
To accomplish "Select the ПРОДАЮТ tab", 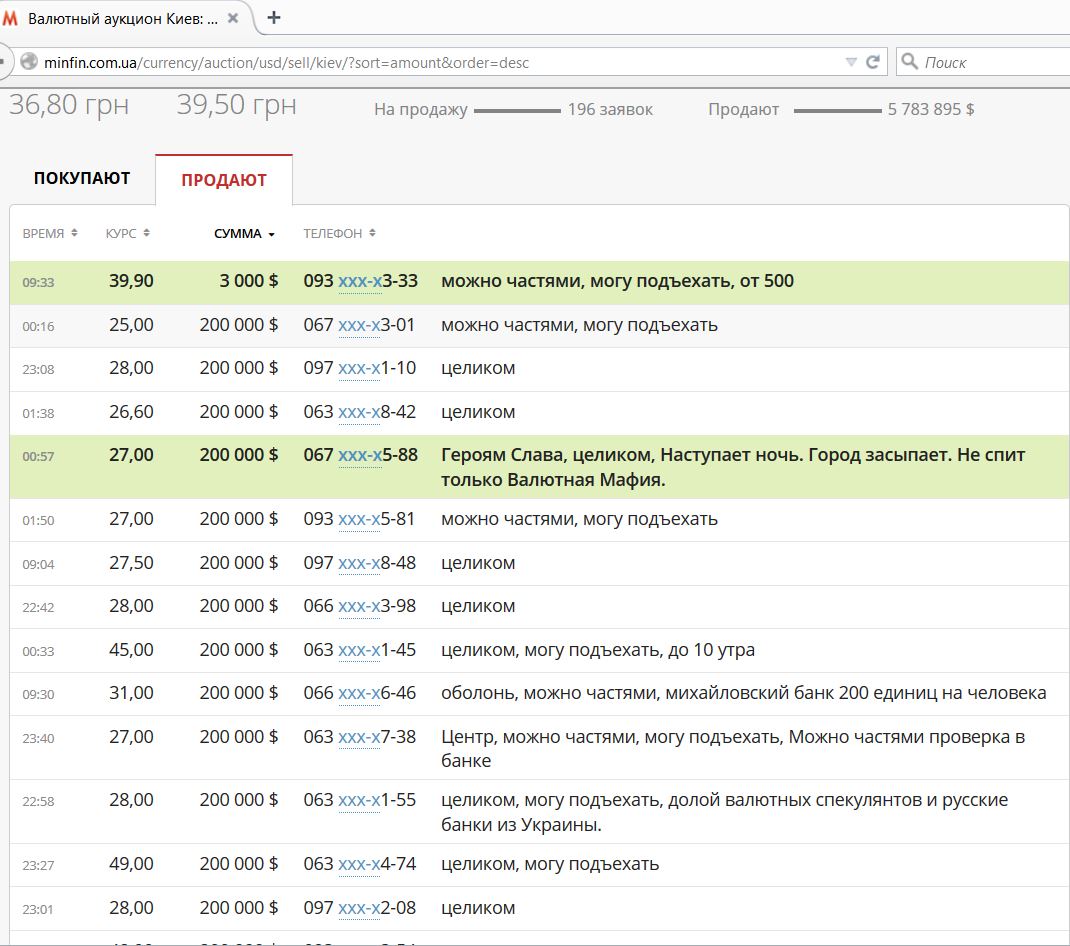I will (x=224, y=180).
